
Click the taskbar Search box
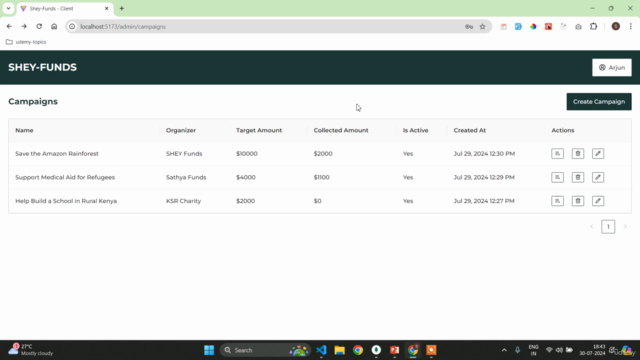point(264,350)
